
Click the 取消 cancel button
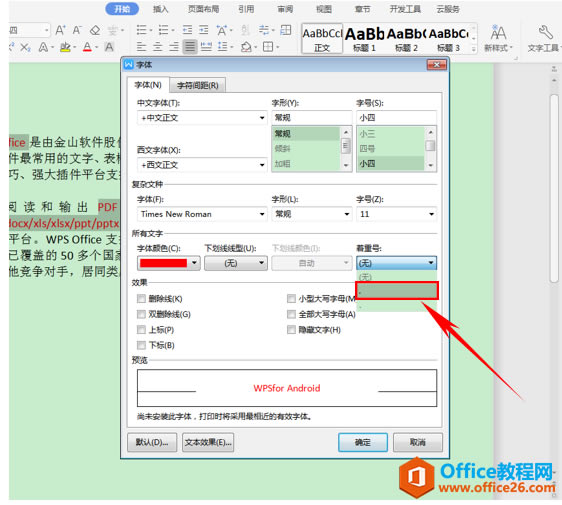point(418,442)
